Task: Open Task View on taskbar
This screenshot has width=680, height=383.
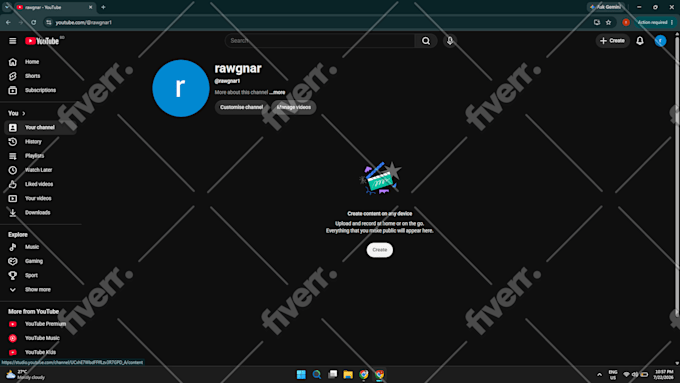Action: pos(333,374)
